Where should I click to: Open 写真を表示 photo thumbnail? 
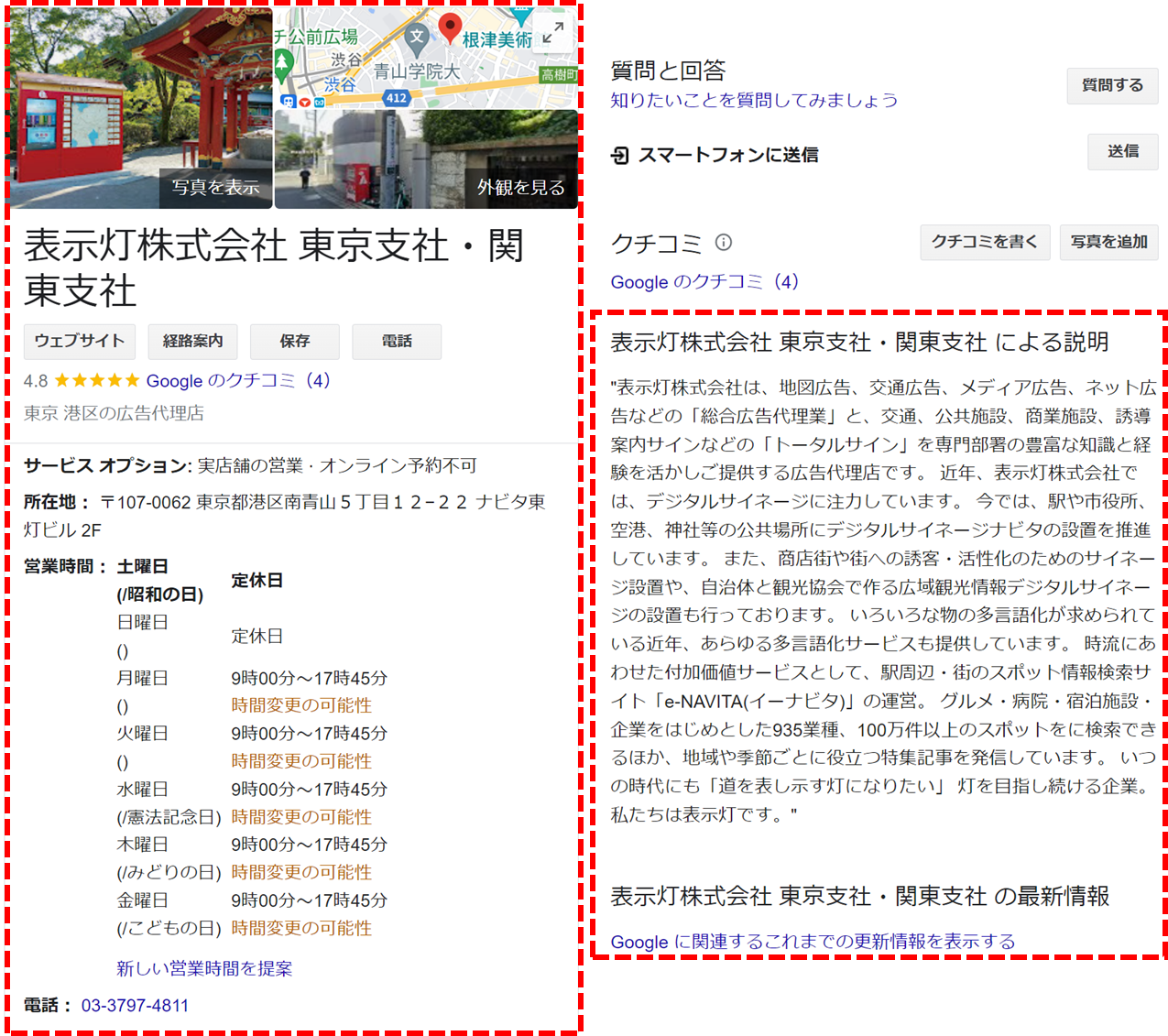[x=141, y=107]
